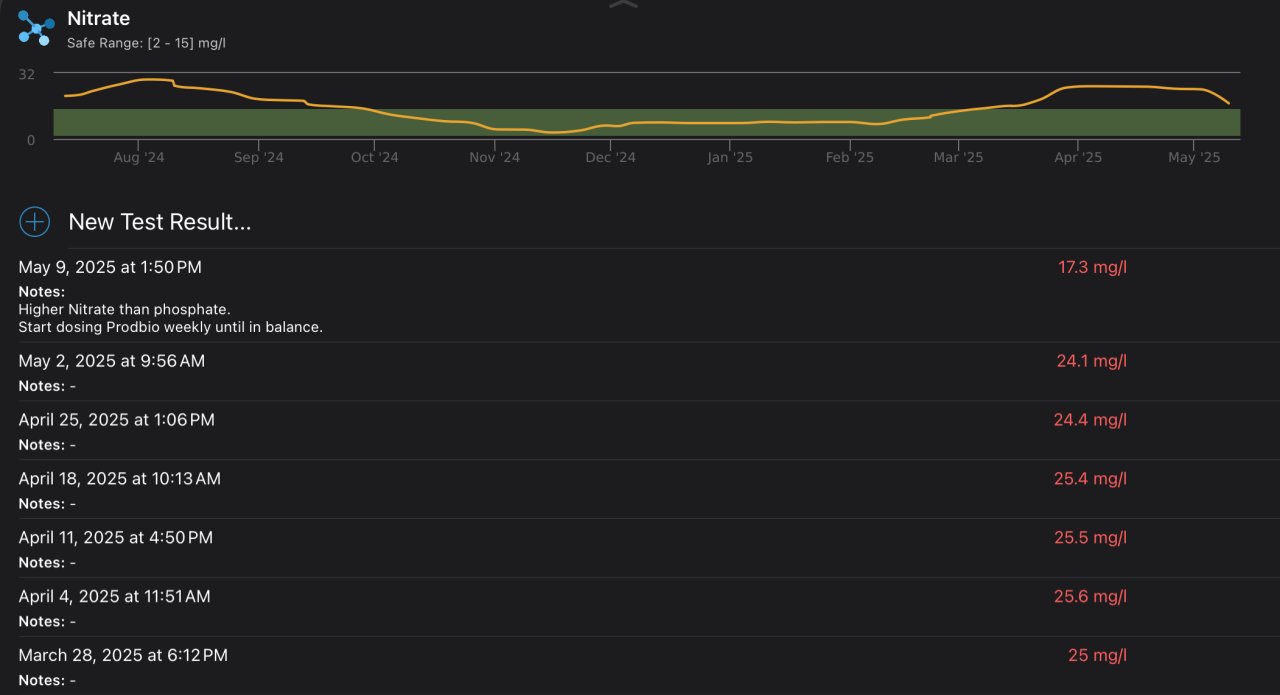Click the Nitrate molecule icon
1280x695 pixels.
tap(36, 28)
